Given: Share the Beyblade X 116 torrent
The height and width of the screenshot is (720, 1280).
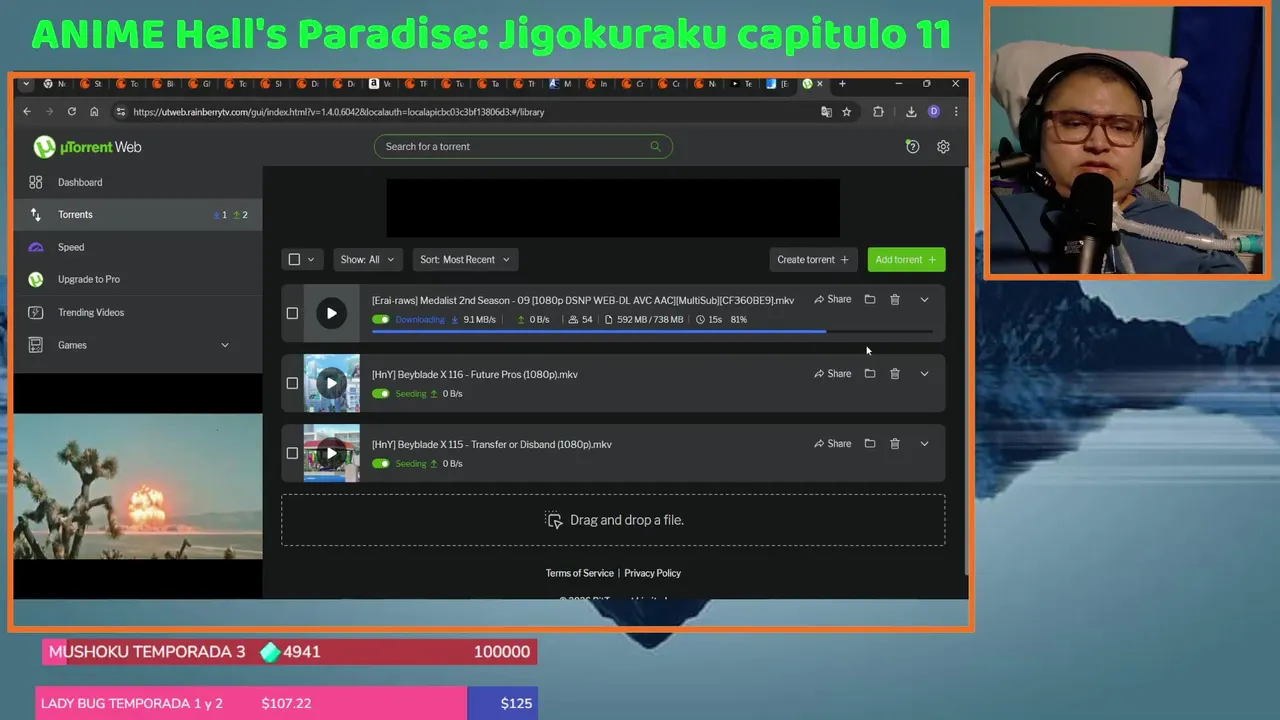Looking at the screenshot, I should (833, 373).
